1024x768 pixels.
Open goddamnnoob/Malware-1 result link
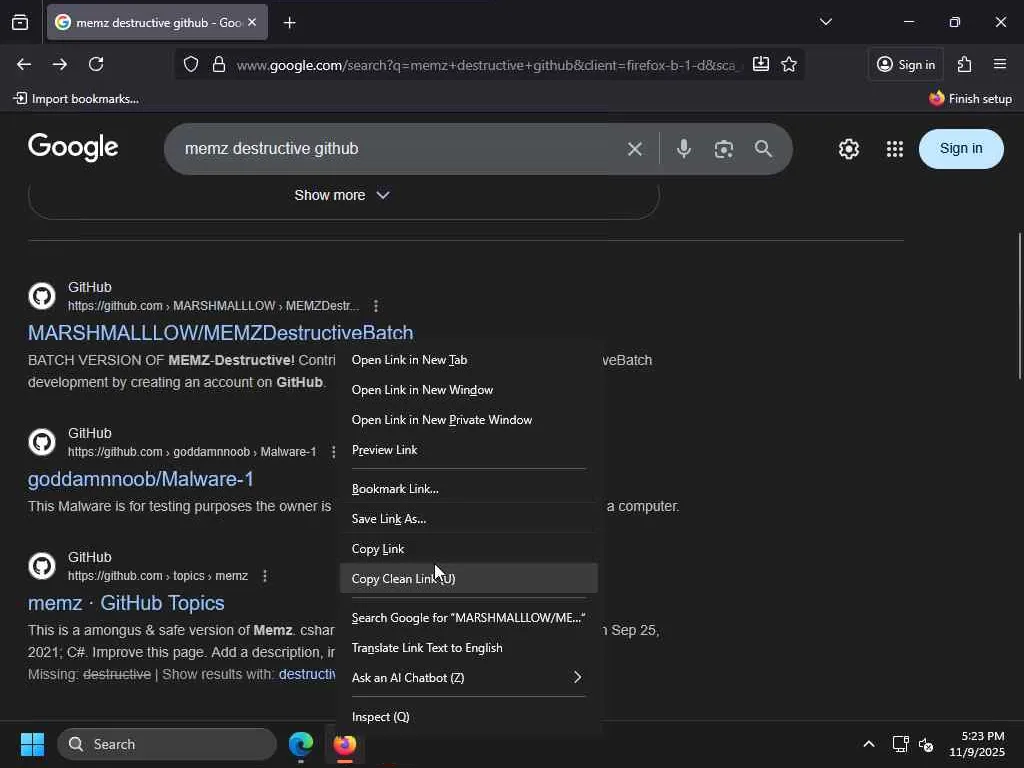click(140, 479)
